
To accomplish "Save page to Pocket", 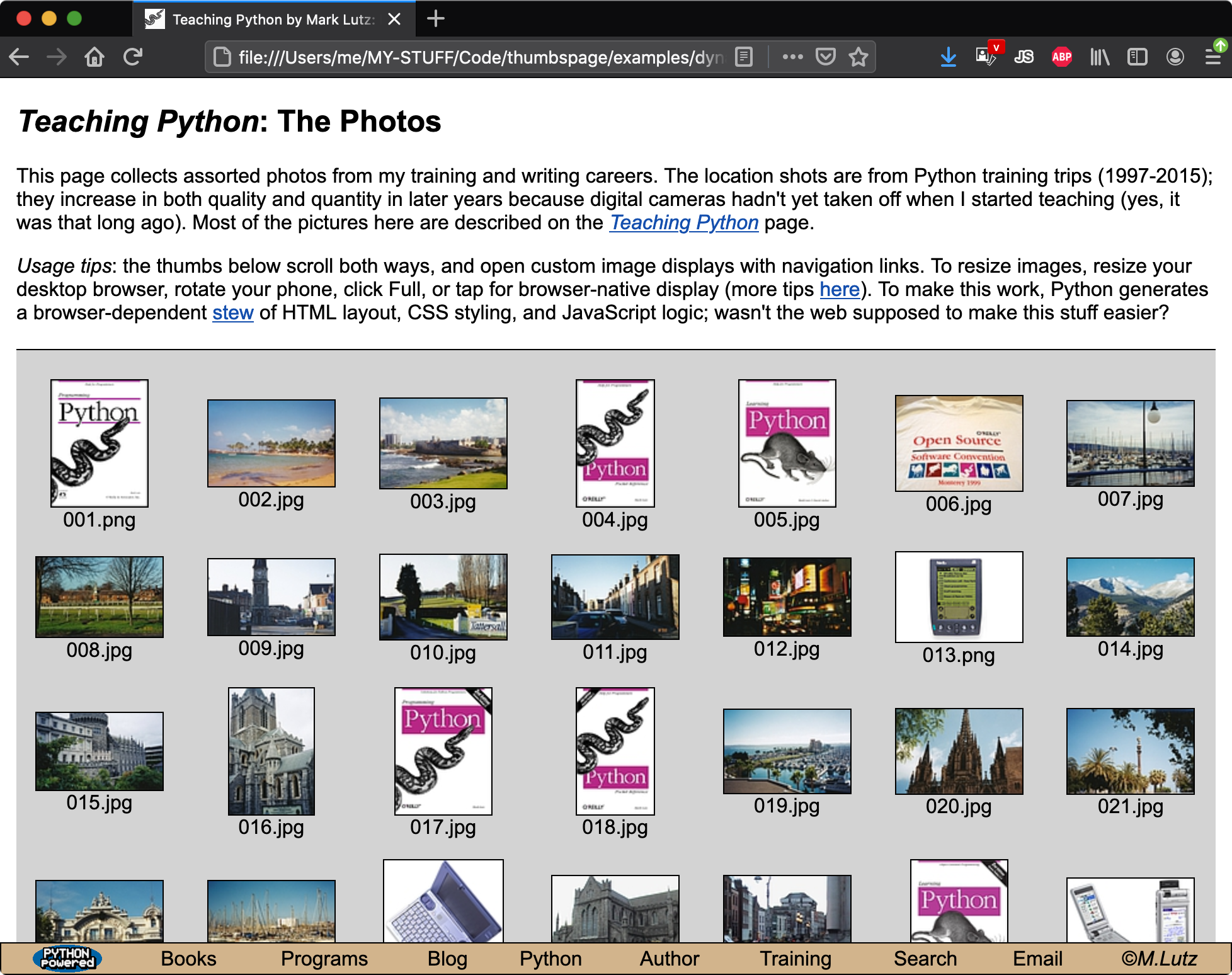I will (825, 57).
